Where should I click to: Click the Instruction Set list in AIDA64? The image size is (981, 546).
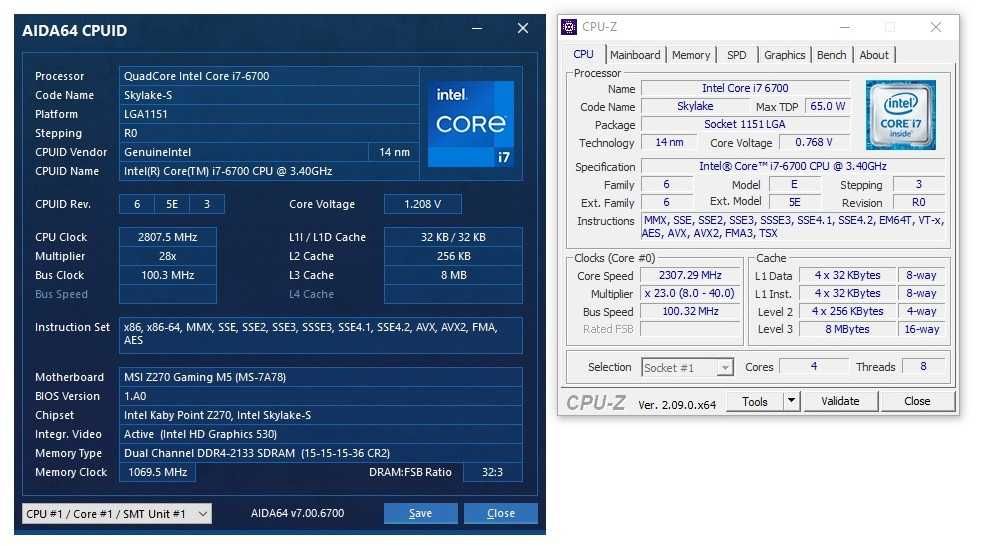[320, 335]
